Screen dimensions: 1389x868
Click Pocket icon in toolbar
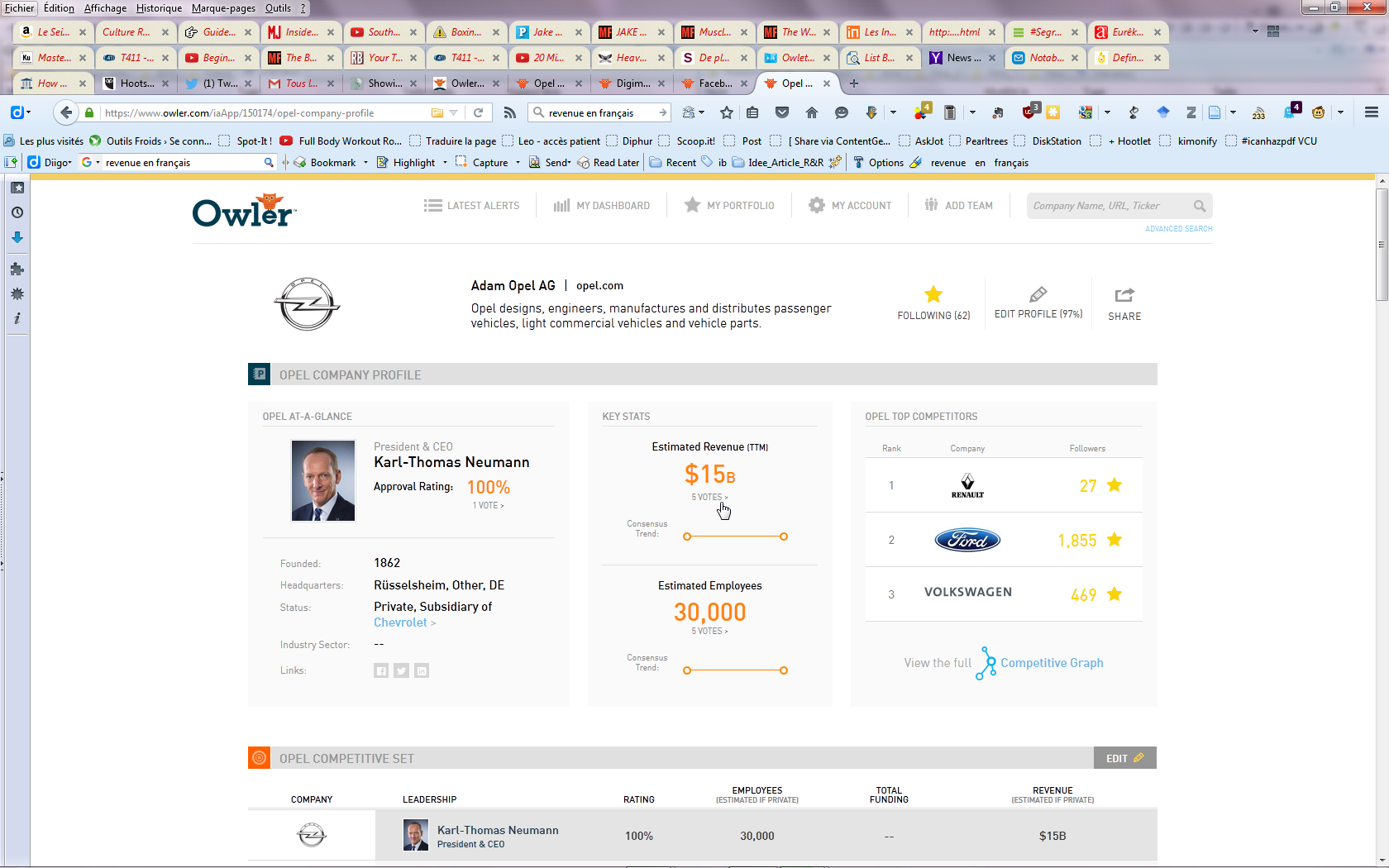click(x=781, y=112)
